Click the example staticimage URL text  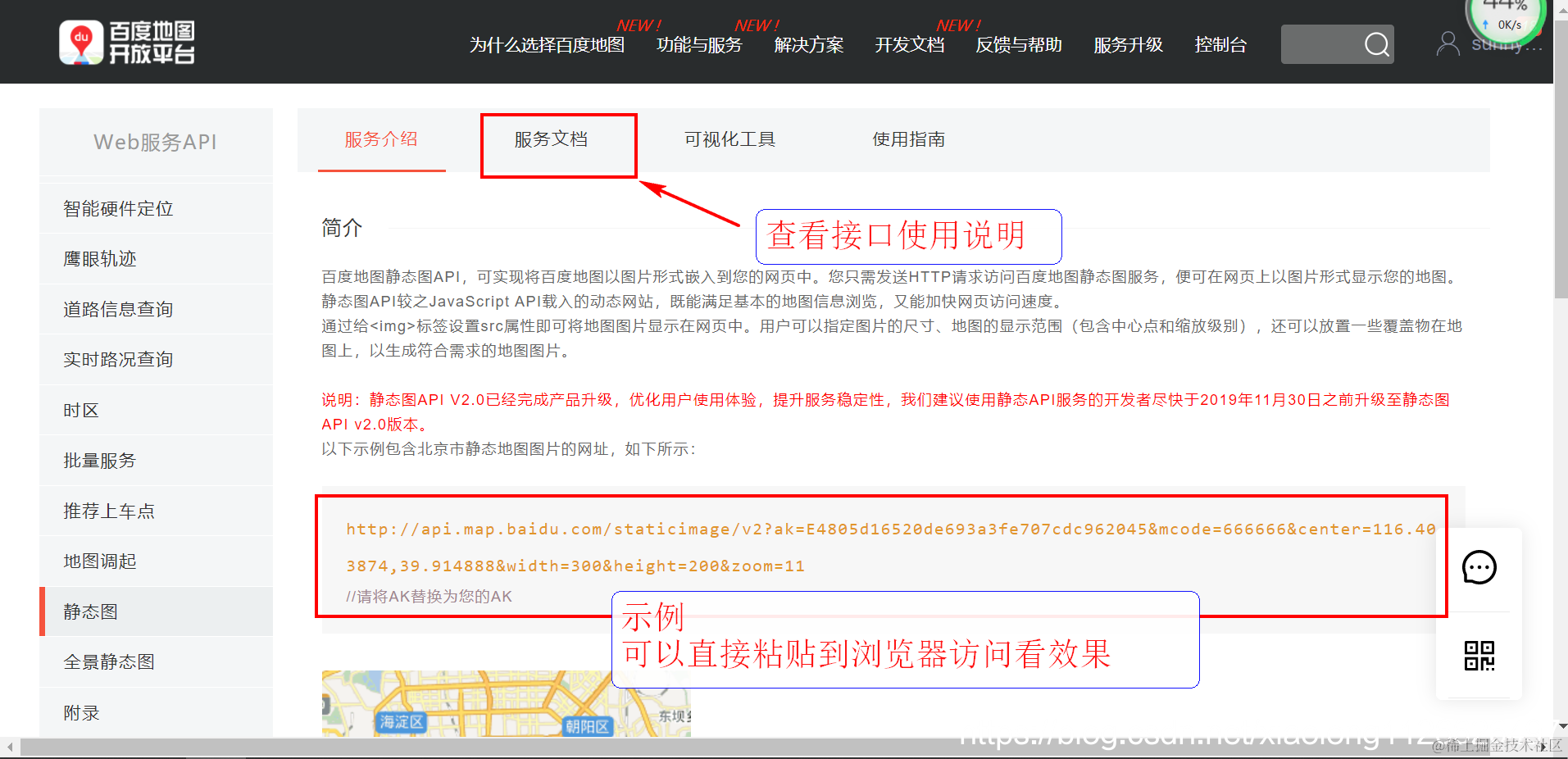coord(891,548)
